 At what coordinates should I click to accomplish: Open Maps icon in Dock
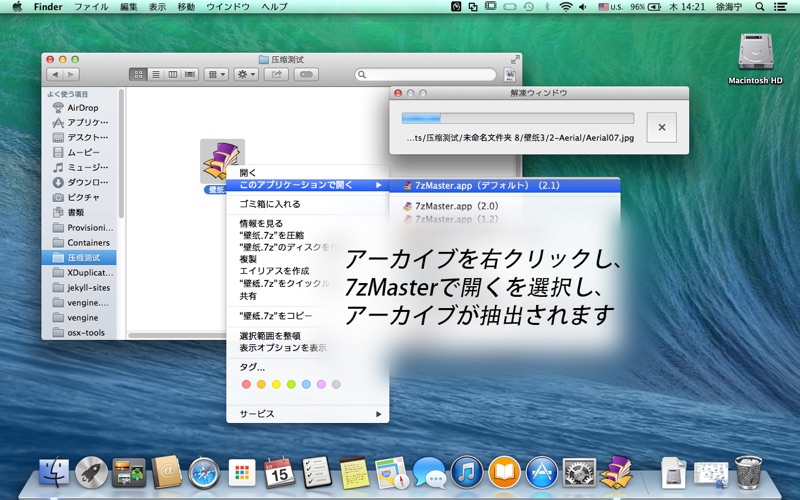click(392, 473)
